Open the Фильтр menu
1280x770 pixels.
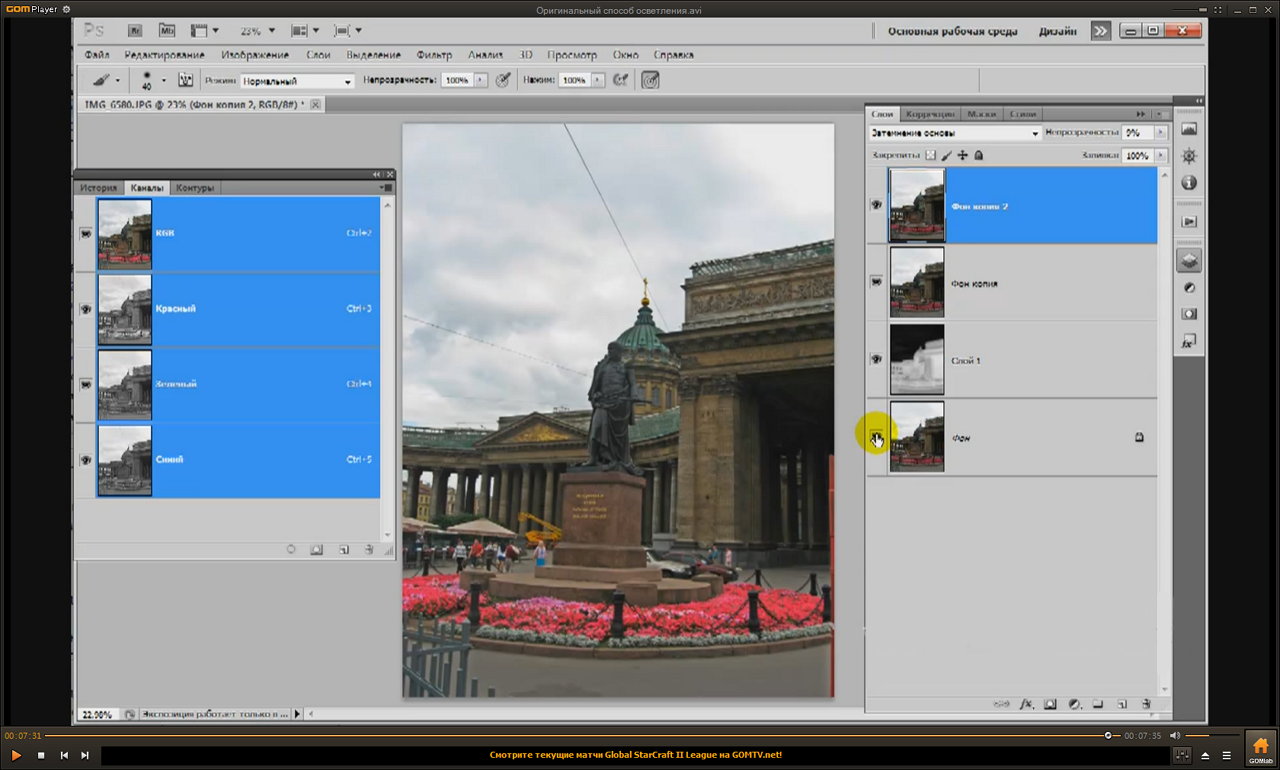[x=433, y=55]
